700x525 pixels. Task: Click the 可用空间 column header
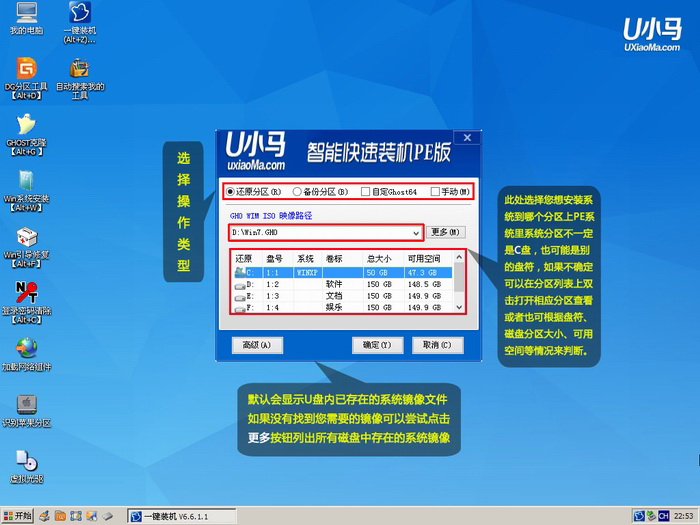(428, 259)
